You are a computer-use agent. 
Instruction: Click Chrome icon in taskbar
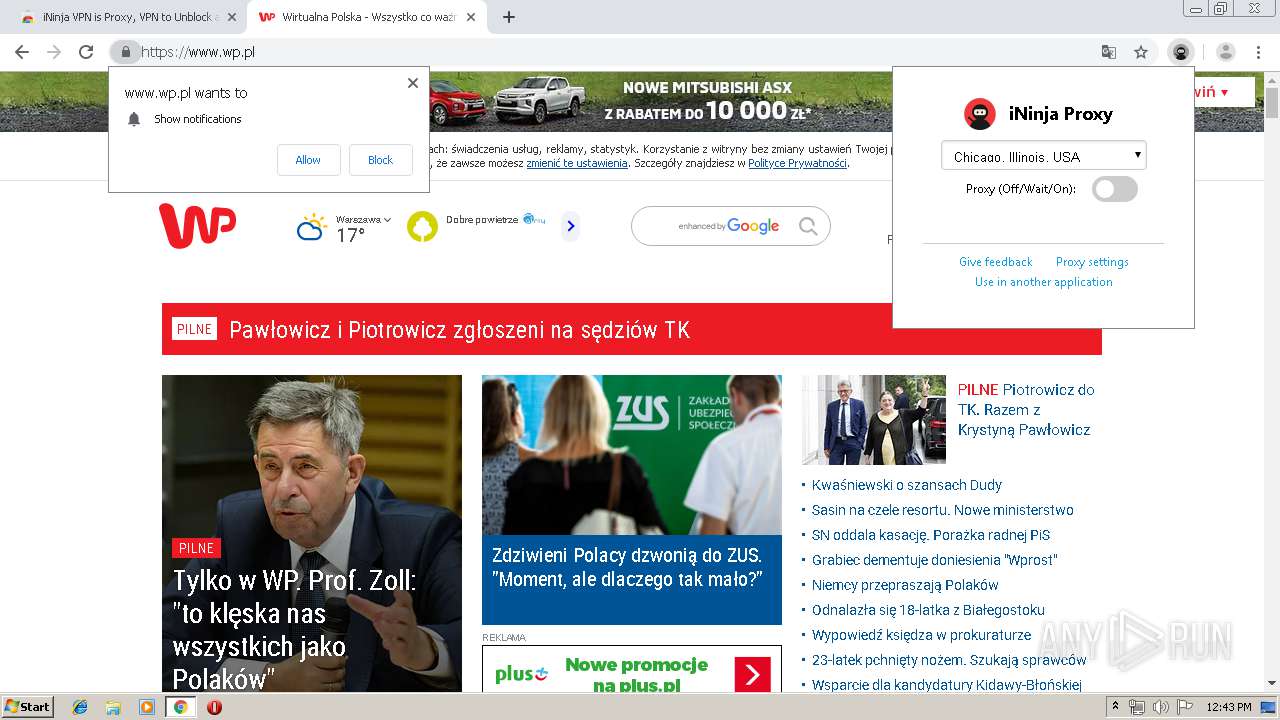click(x=181, y=707)
